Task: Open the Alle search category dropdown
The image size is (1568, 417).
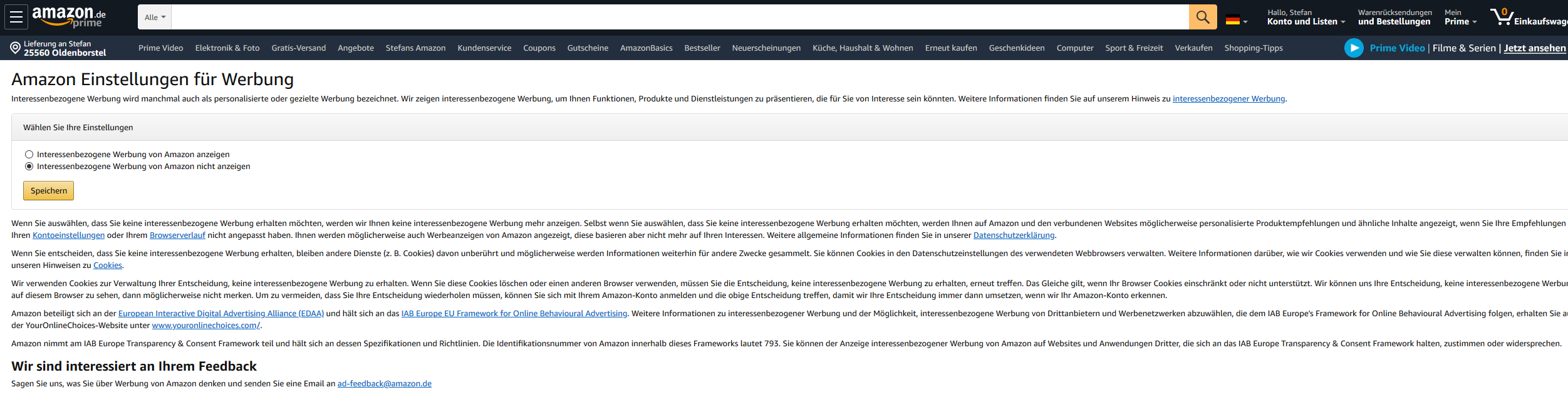Action: tap(155, 17)
